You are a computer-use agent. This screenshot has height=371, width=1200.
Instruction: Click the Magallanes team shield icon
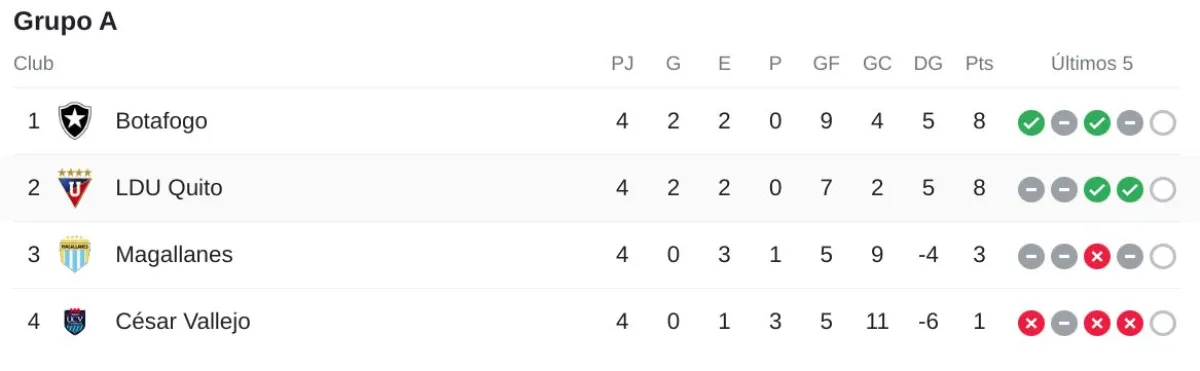point(75,255)
